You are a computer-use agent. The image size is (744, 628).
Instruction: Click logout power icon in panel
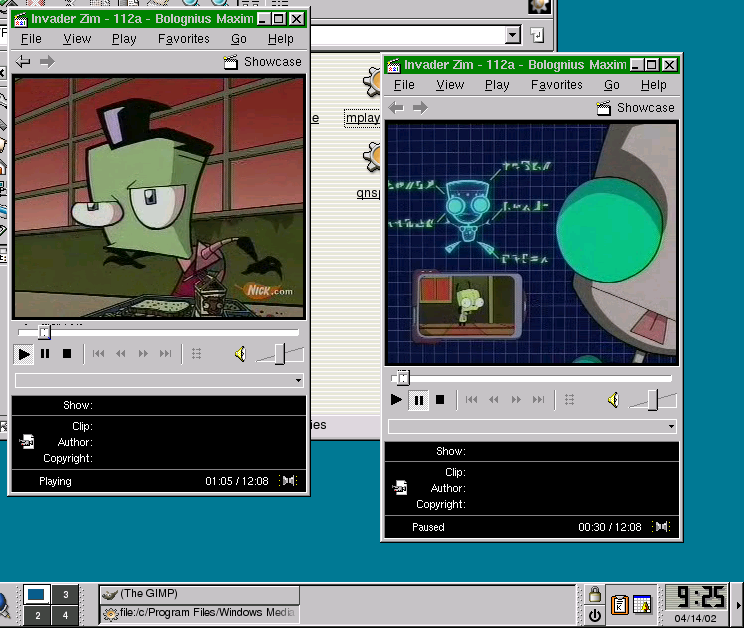coord(595,615)
